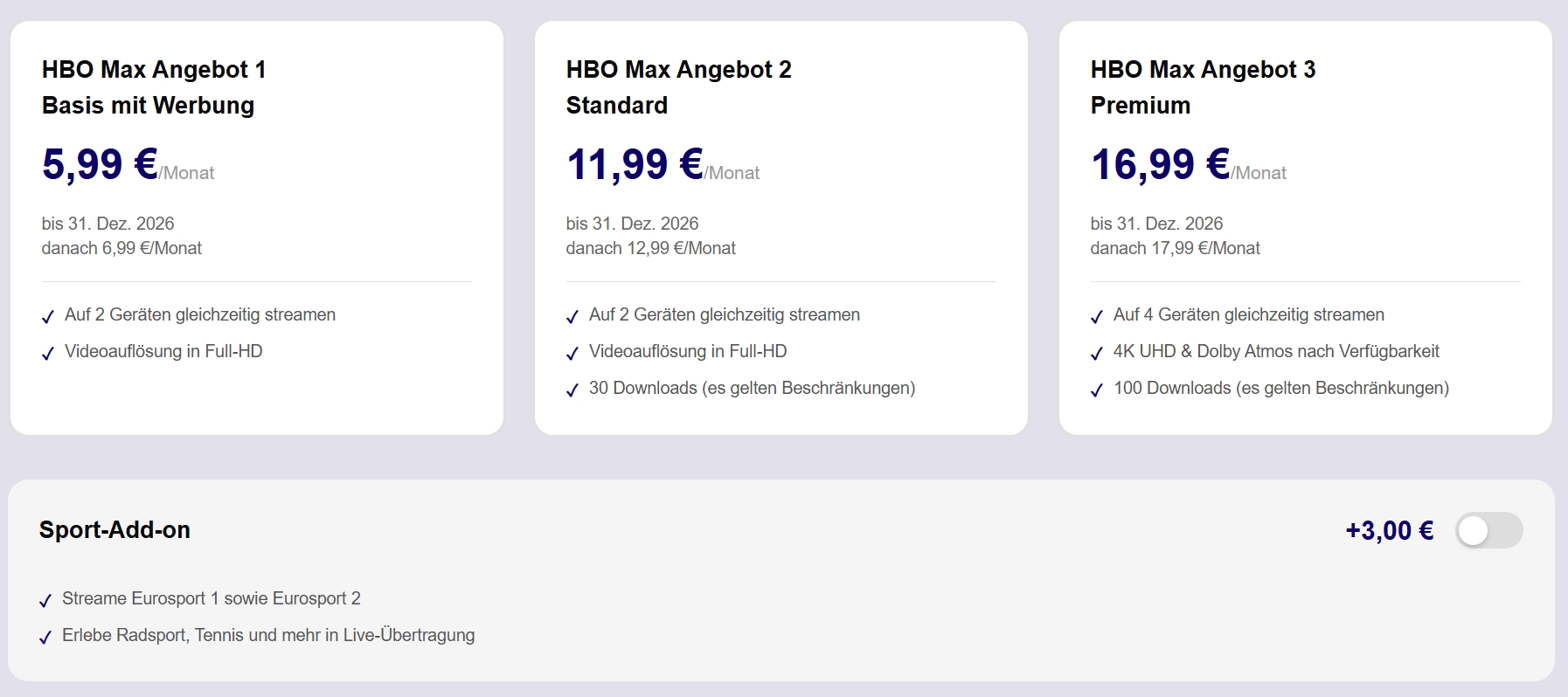The image size is (1568, 697).
Task: Click the checkmark beside '4K UHD & Dolby Atmos' feature
Action: tap(1097, 354)
